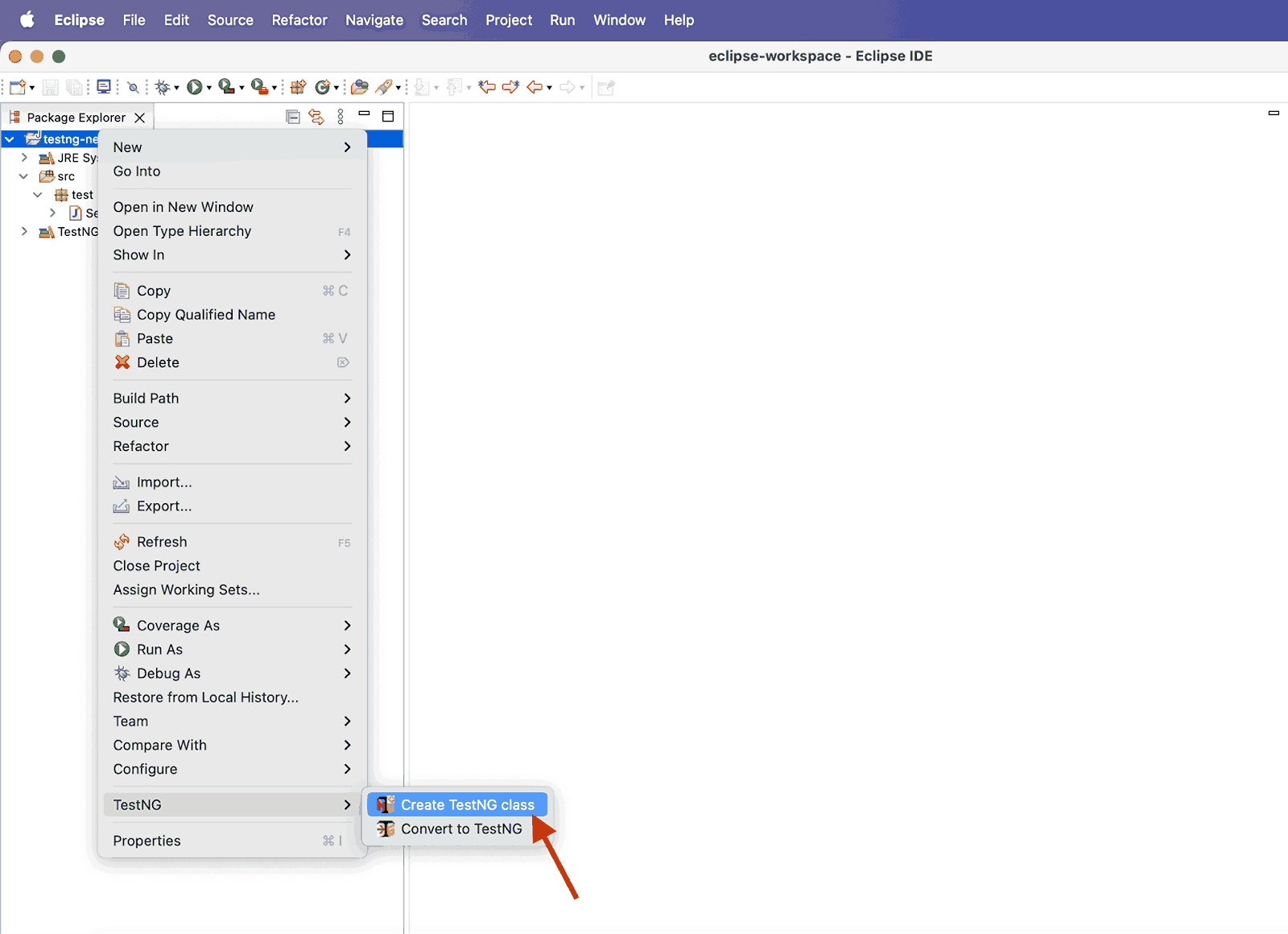The width and height of the screenshot is (1288, 934).
Task: Click Go Into in the context menu
Action: pos(136,171)
